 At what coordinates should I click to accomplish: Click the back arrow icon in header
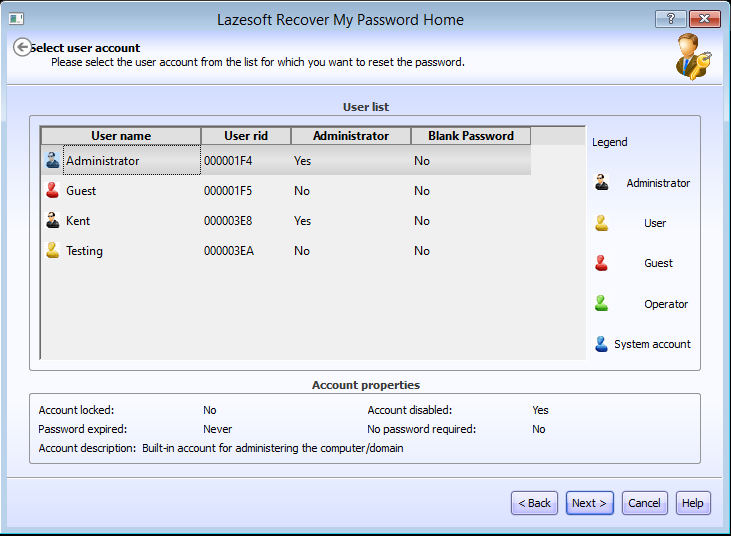click(x=22, y=47)
